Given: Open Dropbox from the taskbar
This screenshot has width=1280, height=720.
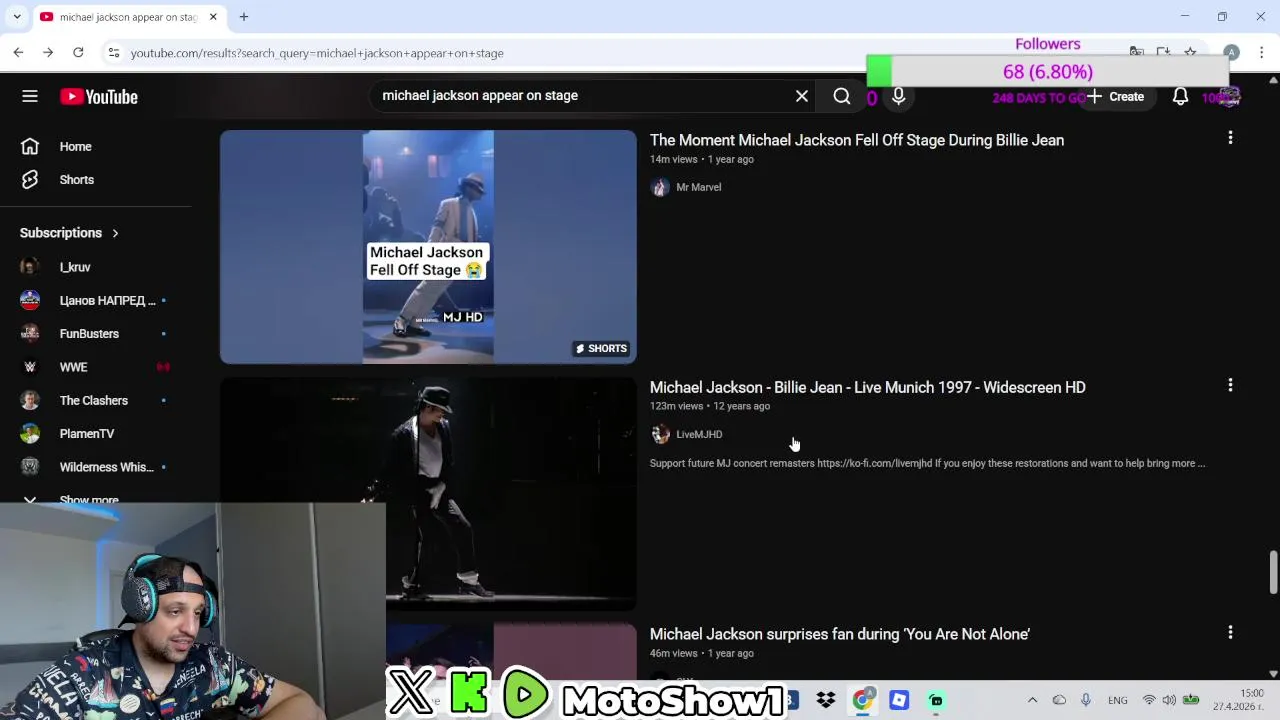Looking at the screenshot, I should 826,700.
